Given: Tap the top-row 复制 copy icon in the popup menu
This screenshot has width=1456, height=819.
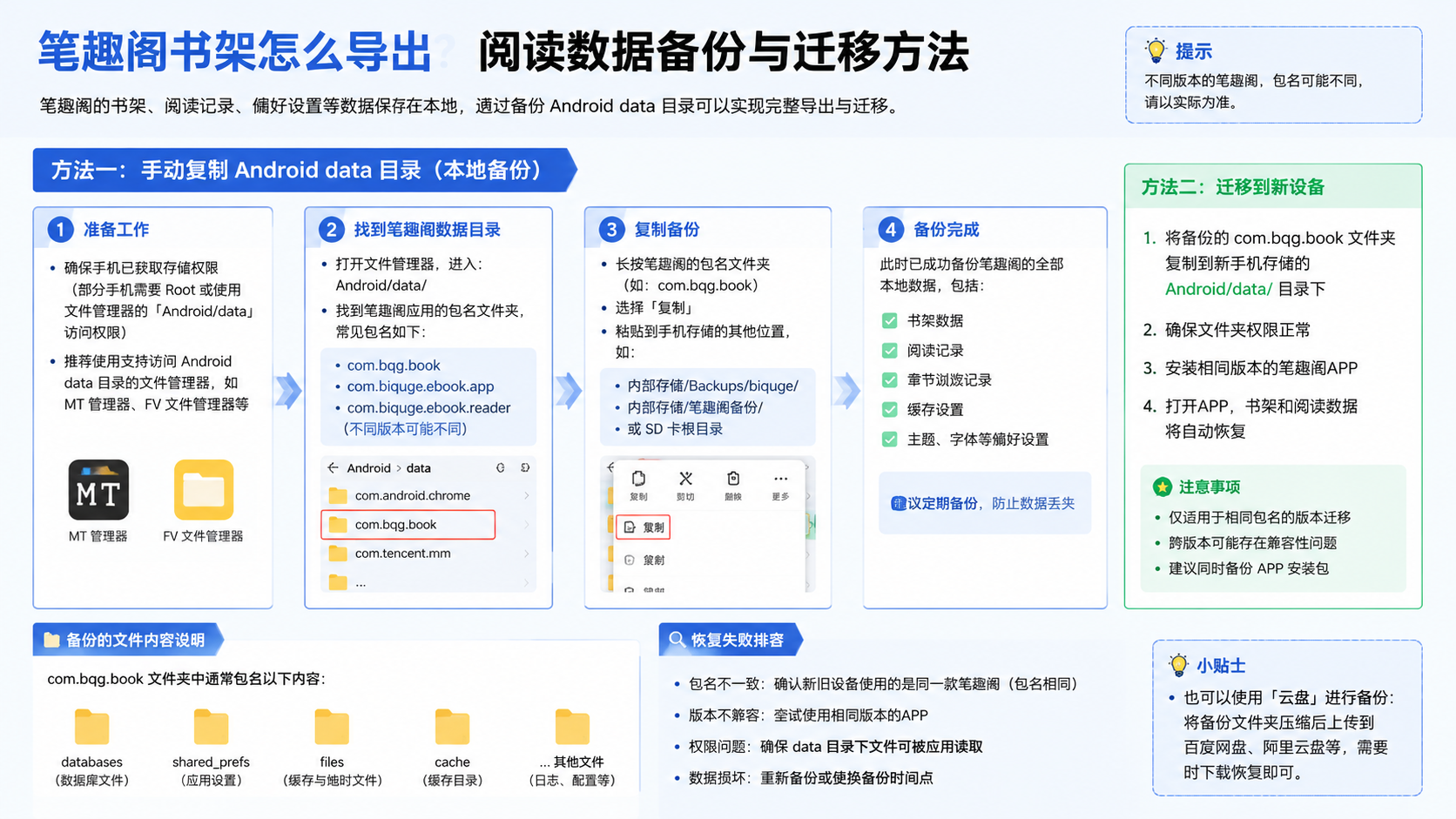Looking at the screenshot, I should click(x=638, y=479).
